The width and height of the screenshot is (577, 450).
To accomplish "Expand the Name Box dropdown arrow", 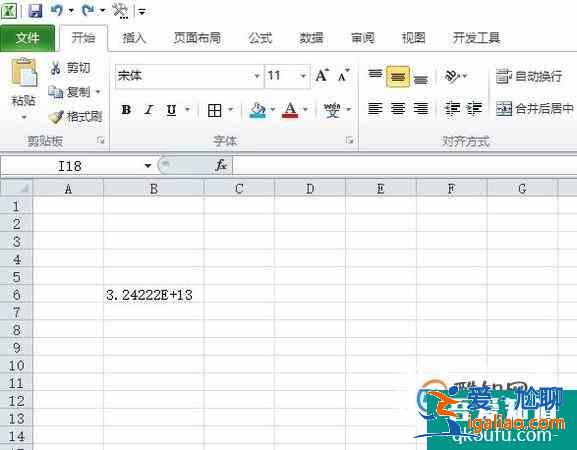I will pos(148,166).
